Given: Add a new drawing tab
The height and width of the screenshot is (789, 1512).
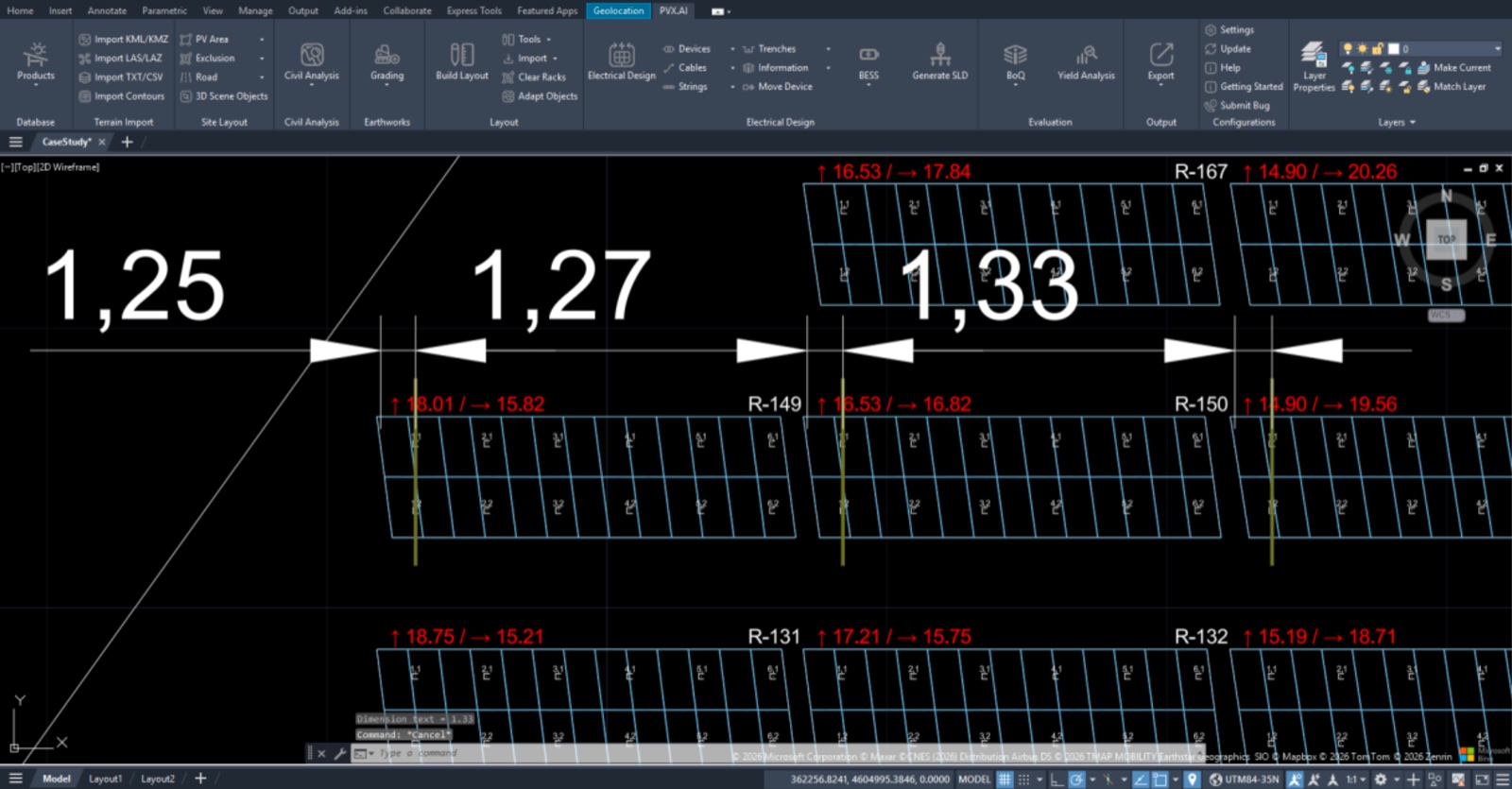Looking at the screenshot, I should coord(127,142).
